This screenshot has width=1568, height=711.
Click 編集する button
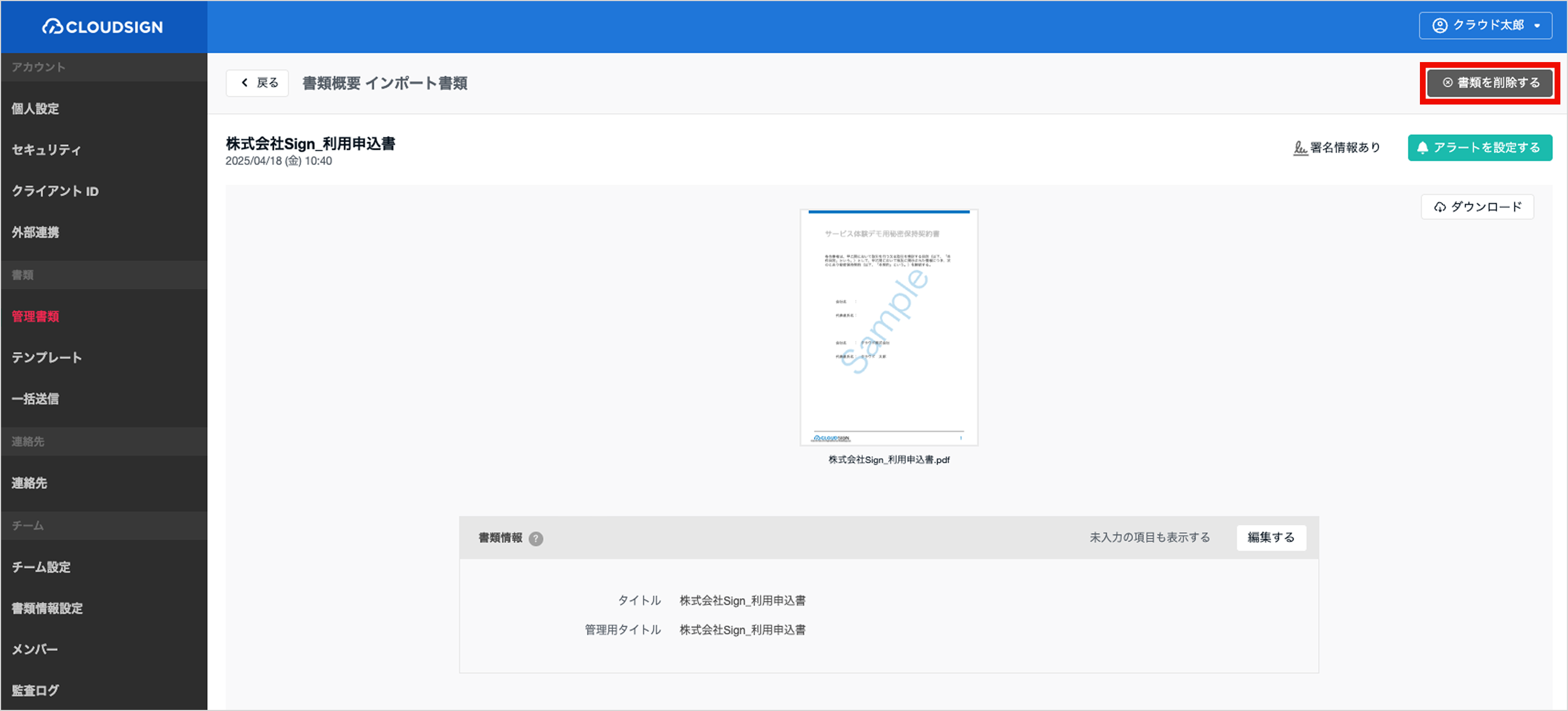point(1271,537)
